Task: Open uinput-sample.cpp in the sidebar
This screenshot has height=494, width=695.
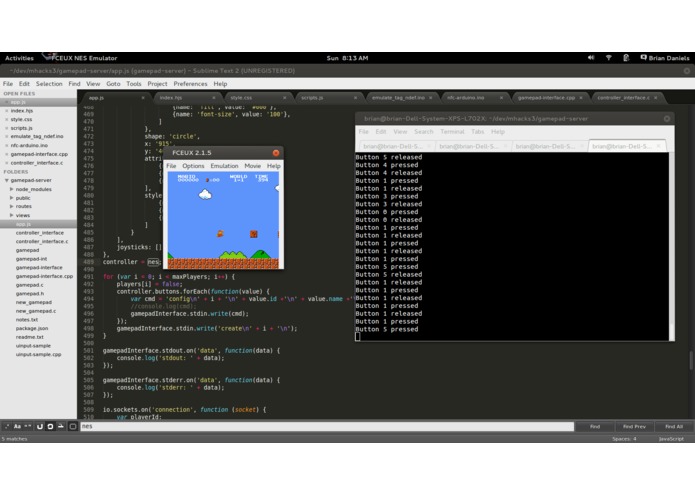Action: [x=39, y=354]
